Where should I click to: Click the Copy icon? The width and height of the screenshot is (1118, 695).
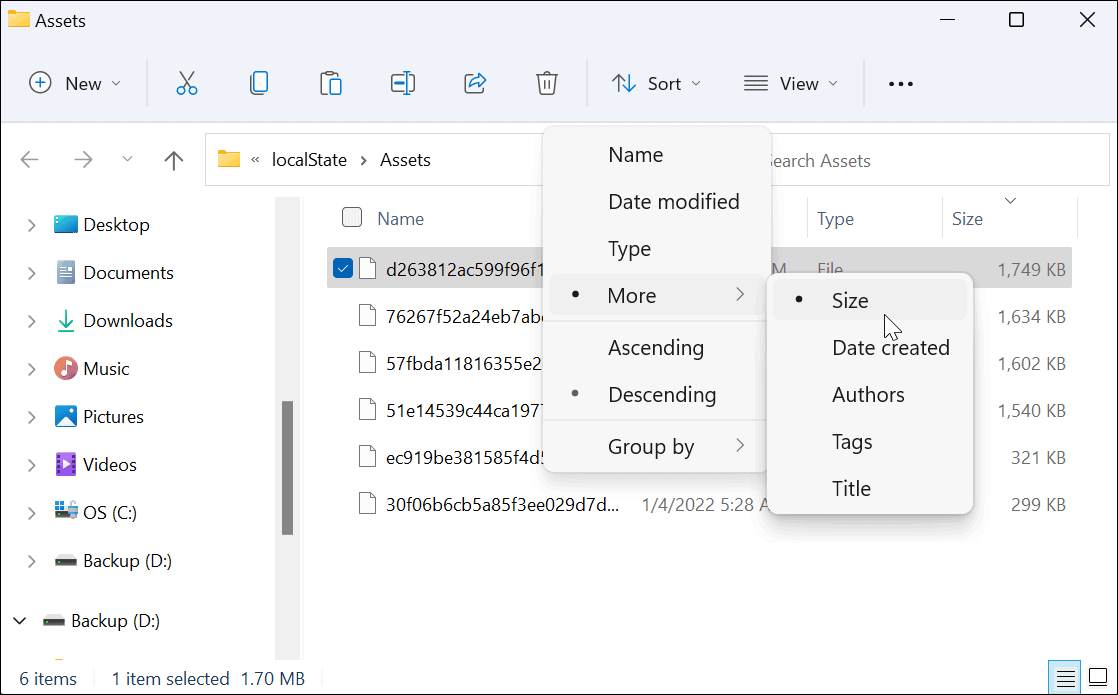tap(259, 83)
